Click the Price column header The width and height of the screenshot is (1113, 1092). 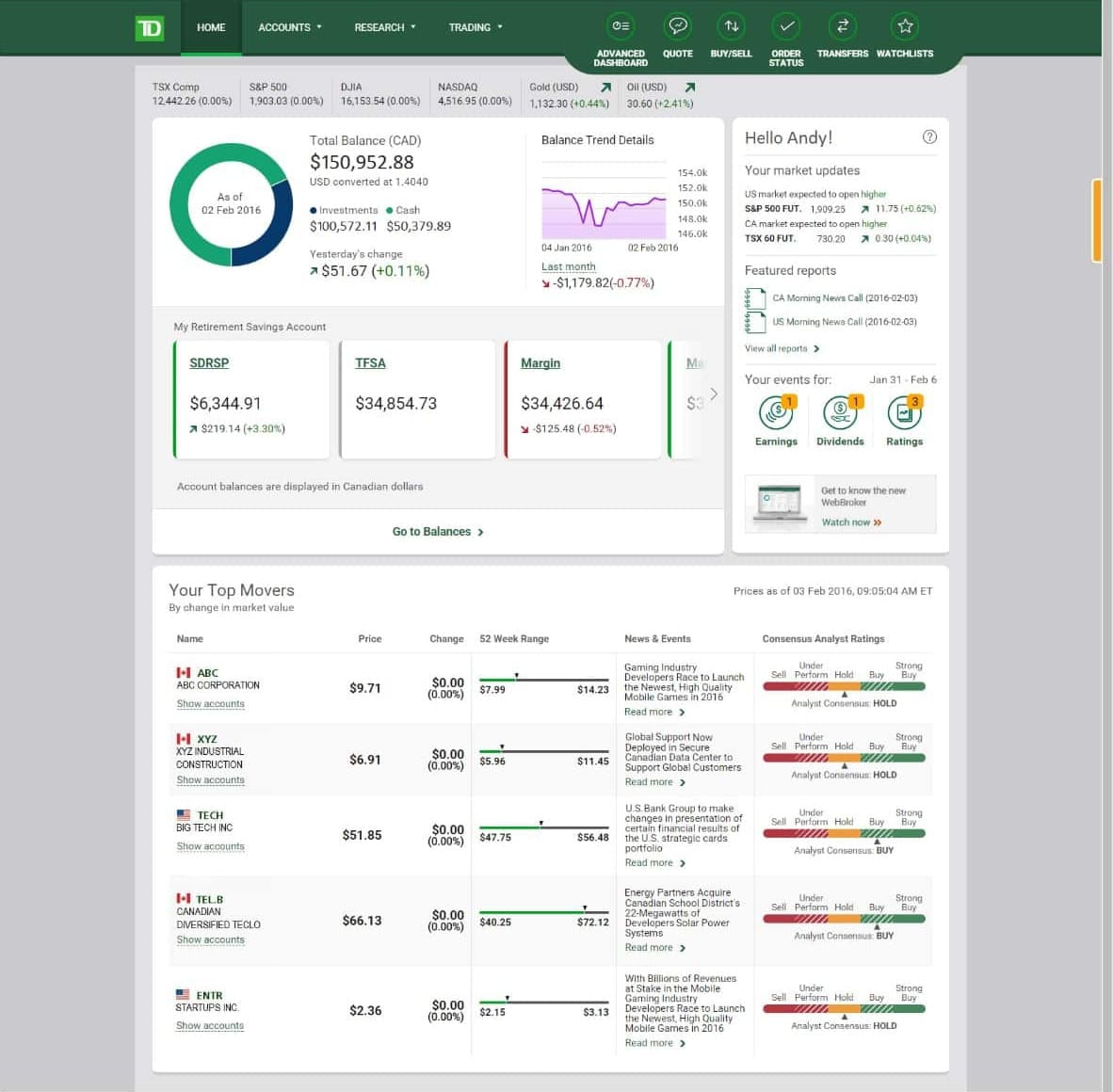[370, 638]
